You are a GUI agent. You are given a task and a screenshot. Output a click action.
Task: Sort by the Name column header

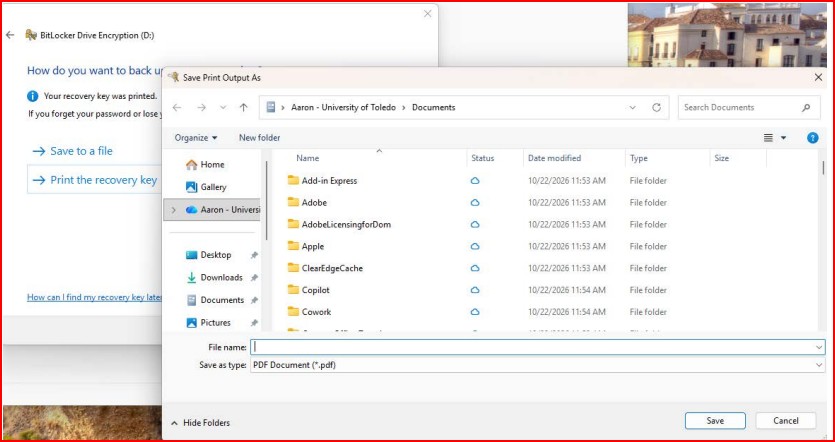(307, 158)
